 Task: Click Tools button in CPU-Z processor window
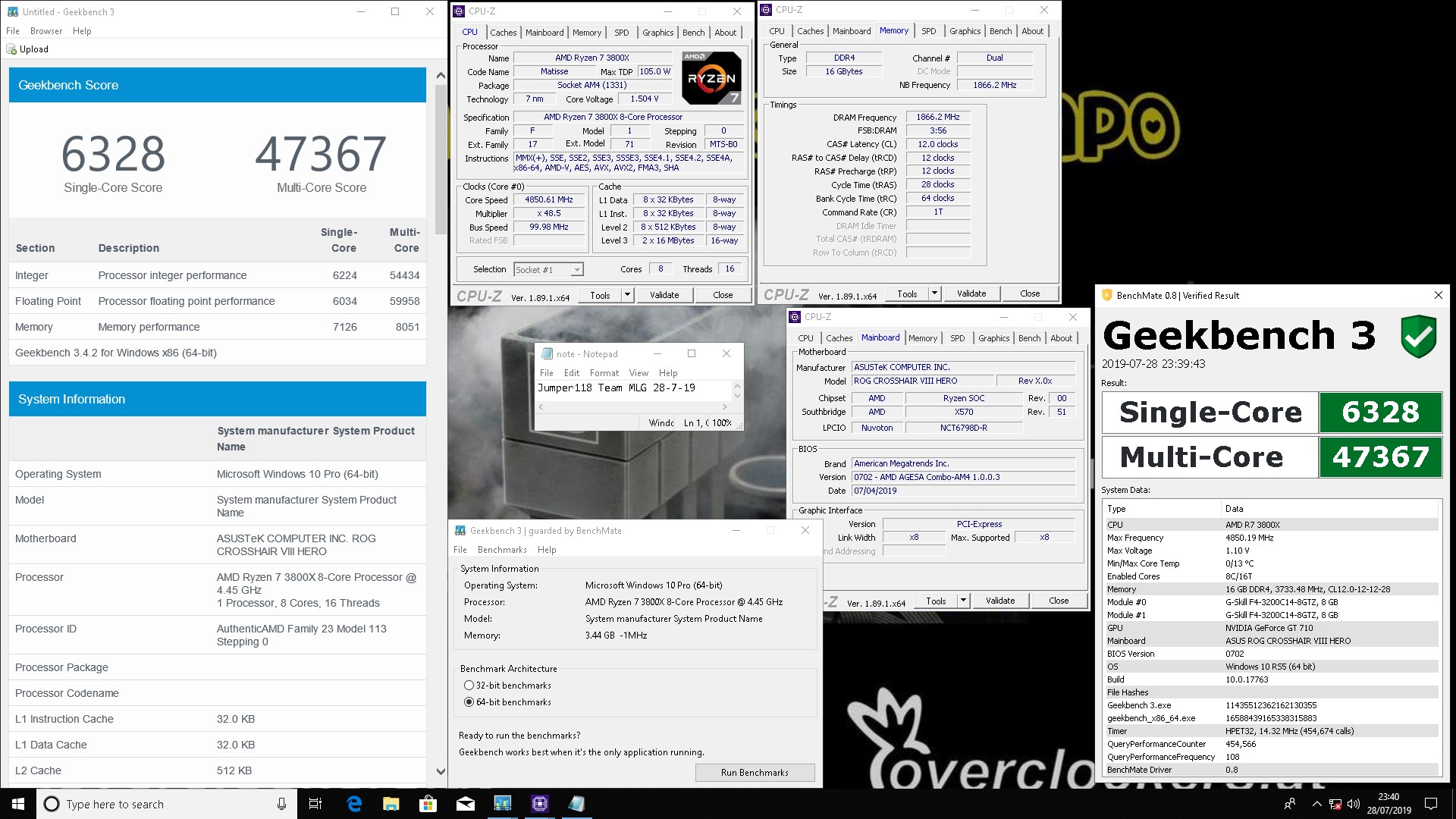(x=600, y=295)
